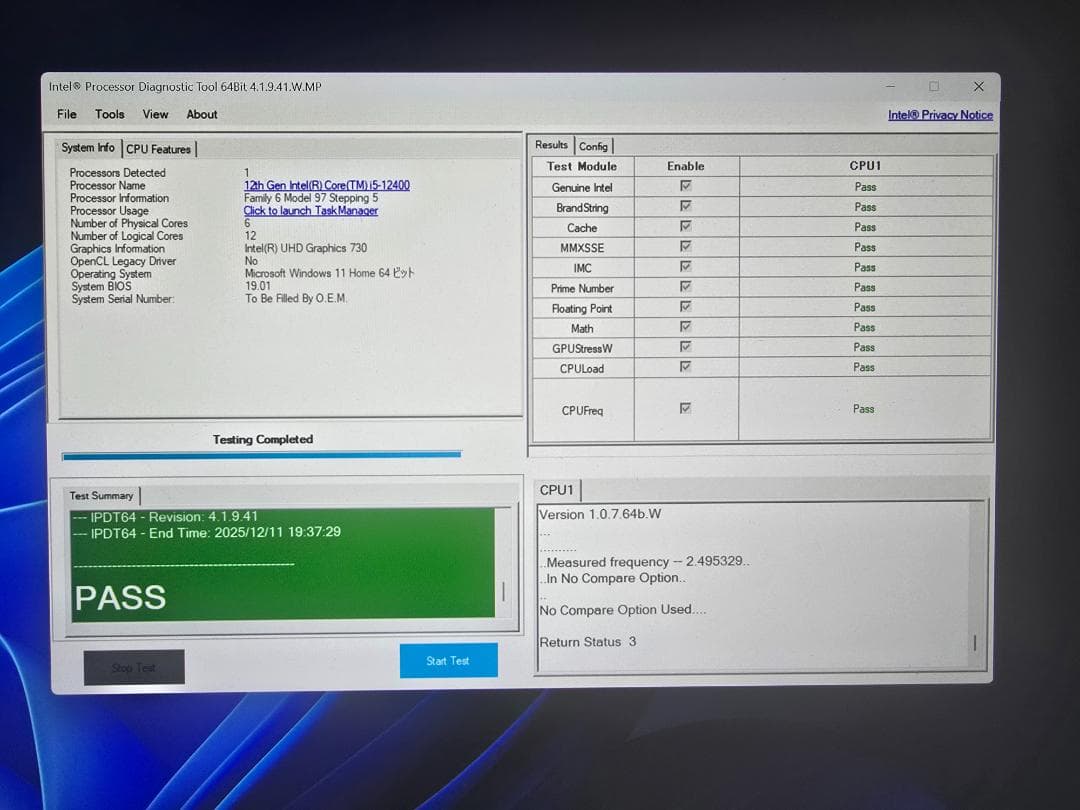Open the i5-12400 processor name link
The height and width of the screenshot is (810, 1080).
tap(327, 185)
